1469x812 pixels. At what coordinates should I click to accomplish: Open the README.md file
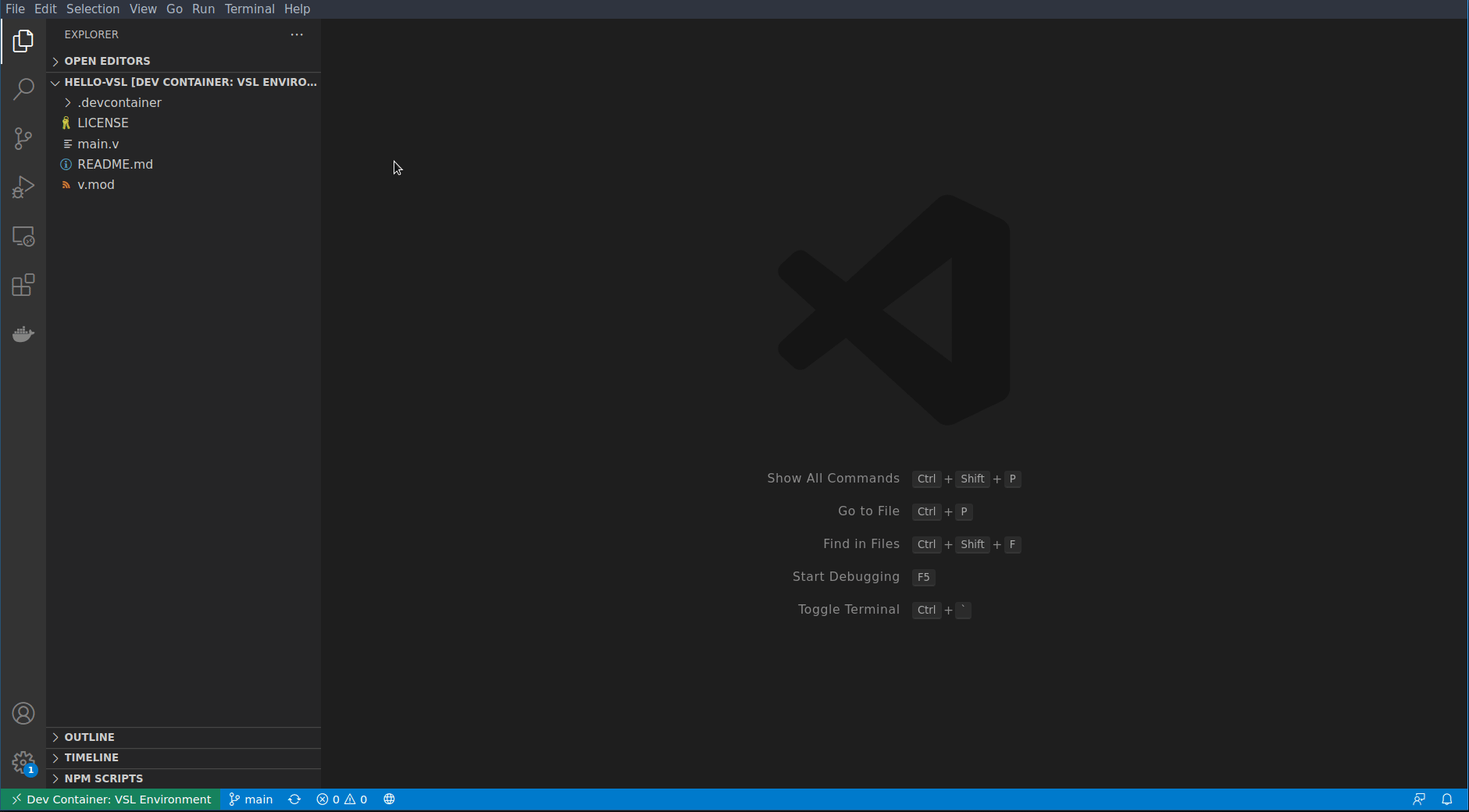pyautogui.click(x=184, y=164)
